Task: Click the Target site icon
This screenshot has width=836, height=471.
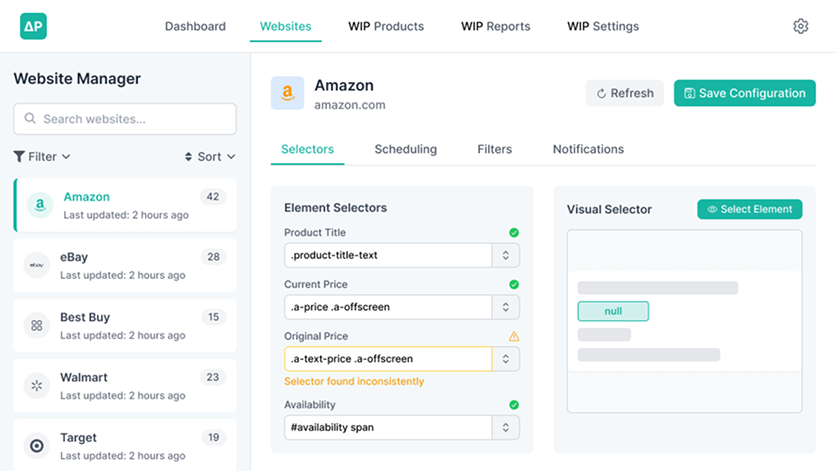Action: pos(37,445)
